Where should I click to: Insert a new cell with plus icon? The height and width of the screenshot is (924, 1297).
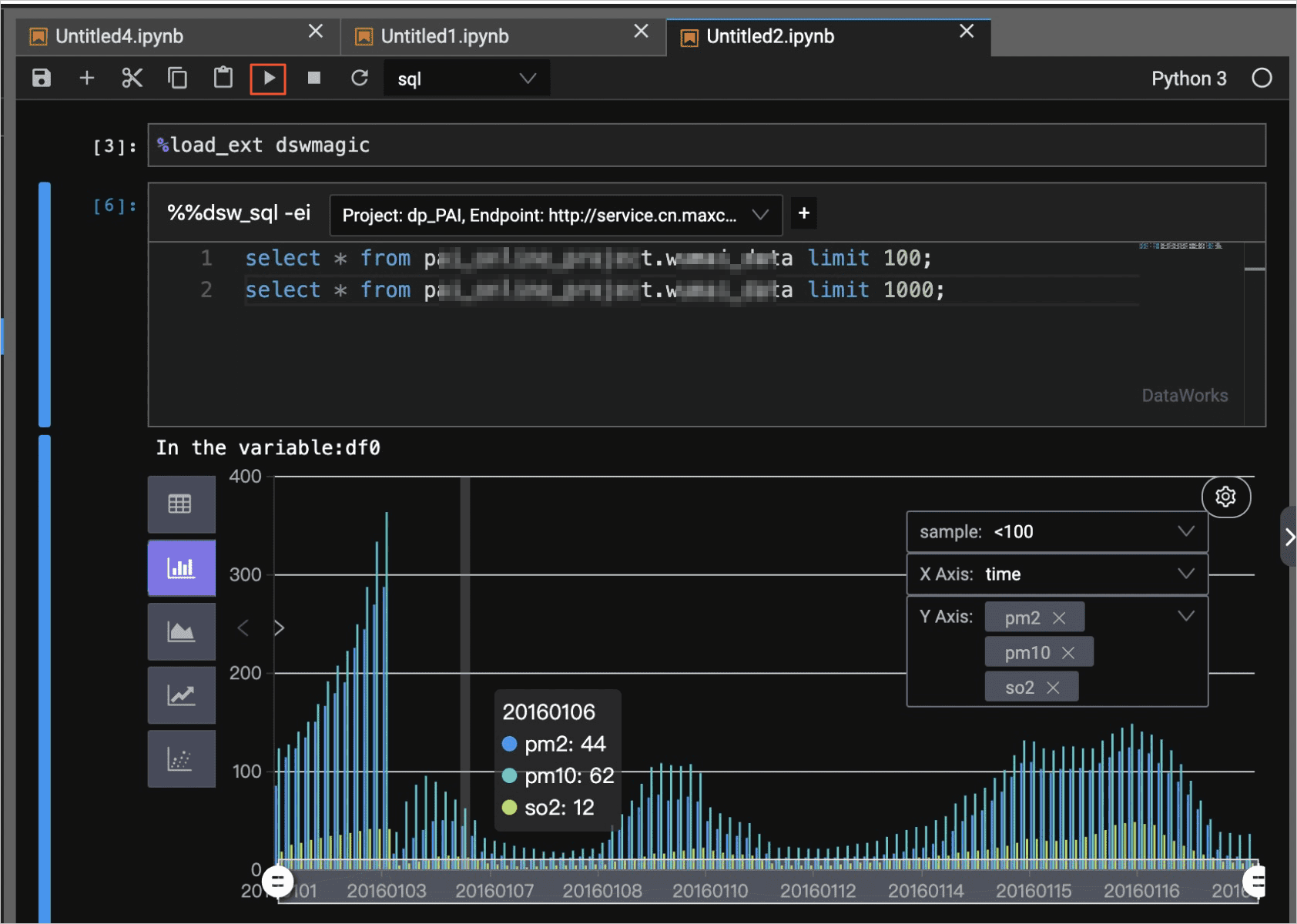tap(87, 79)
